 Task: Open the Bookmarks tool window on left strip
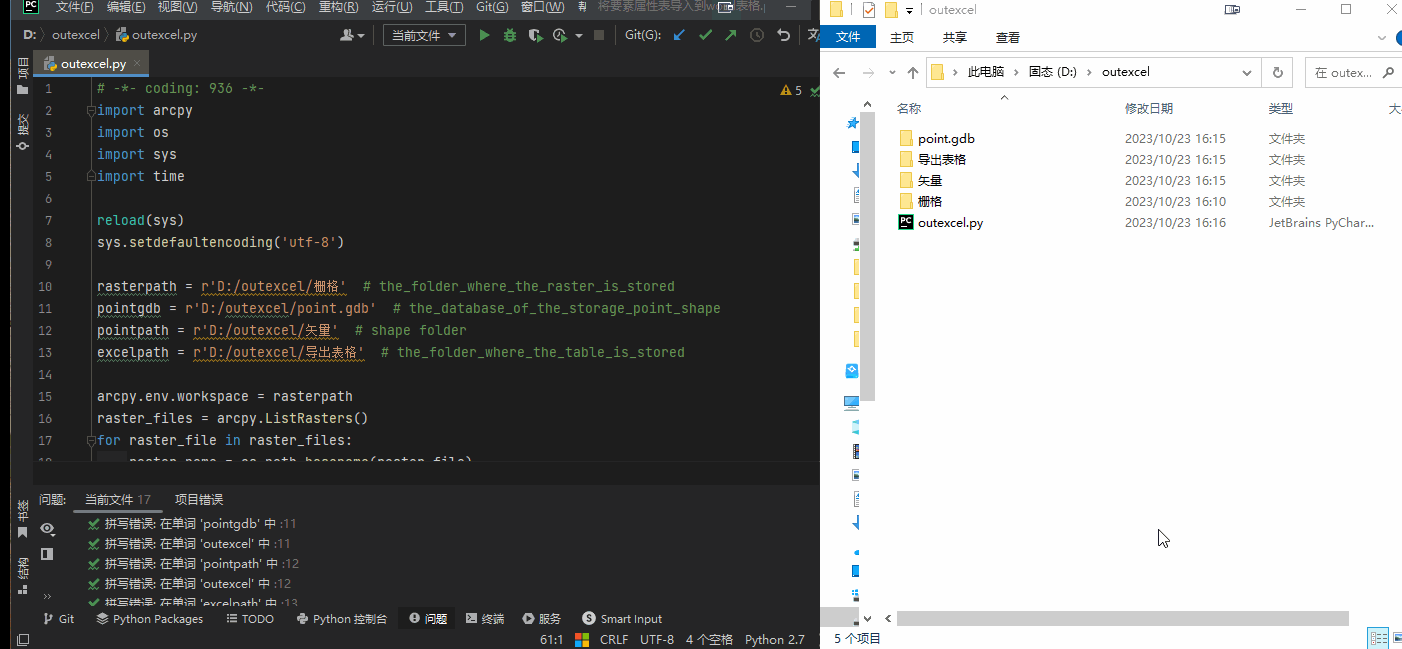point(22,519)
